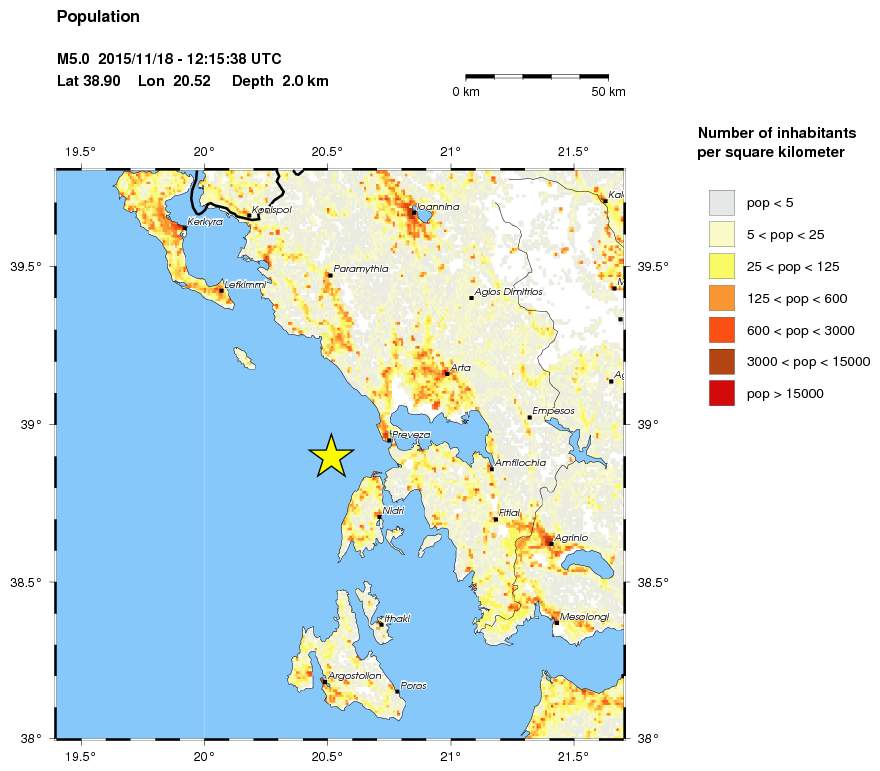Click the Mesolongi city marker
The width and height of the screenshot is (880, 771).
(556, 622)
